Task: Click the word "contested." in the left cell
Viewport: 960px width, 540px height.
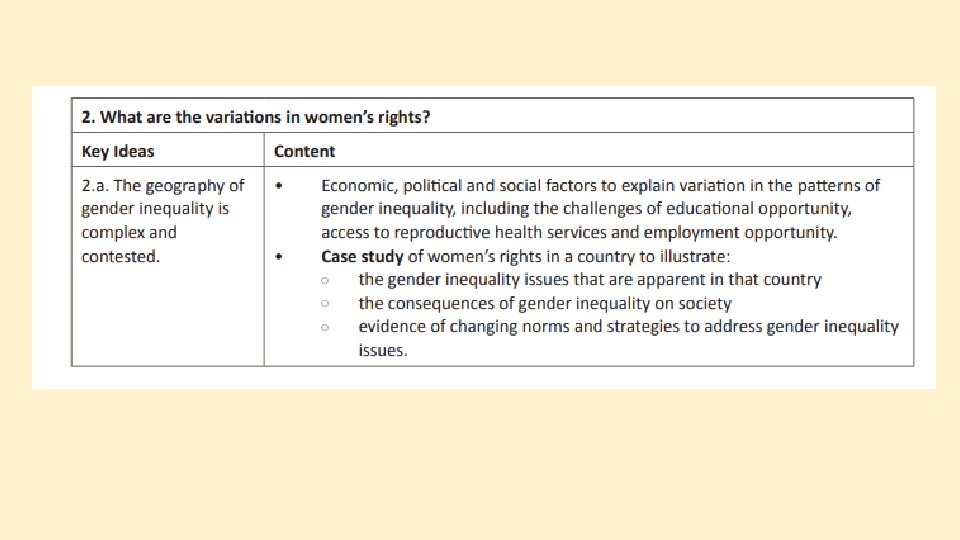Action: point(120,256)
